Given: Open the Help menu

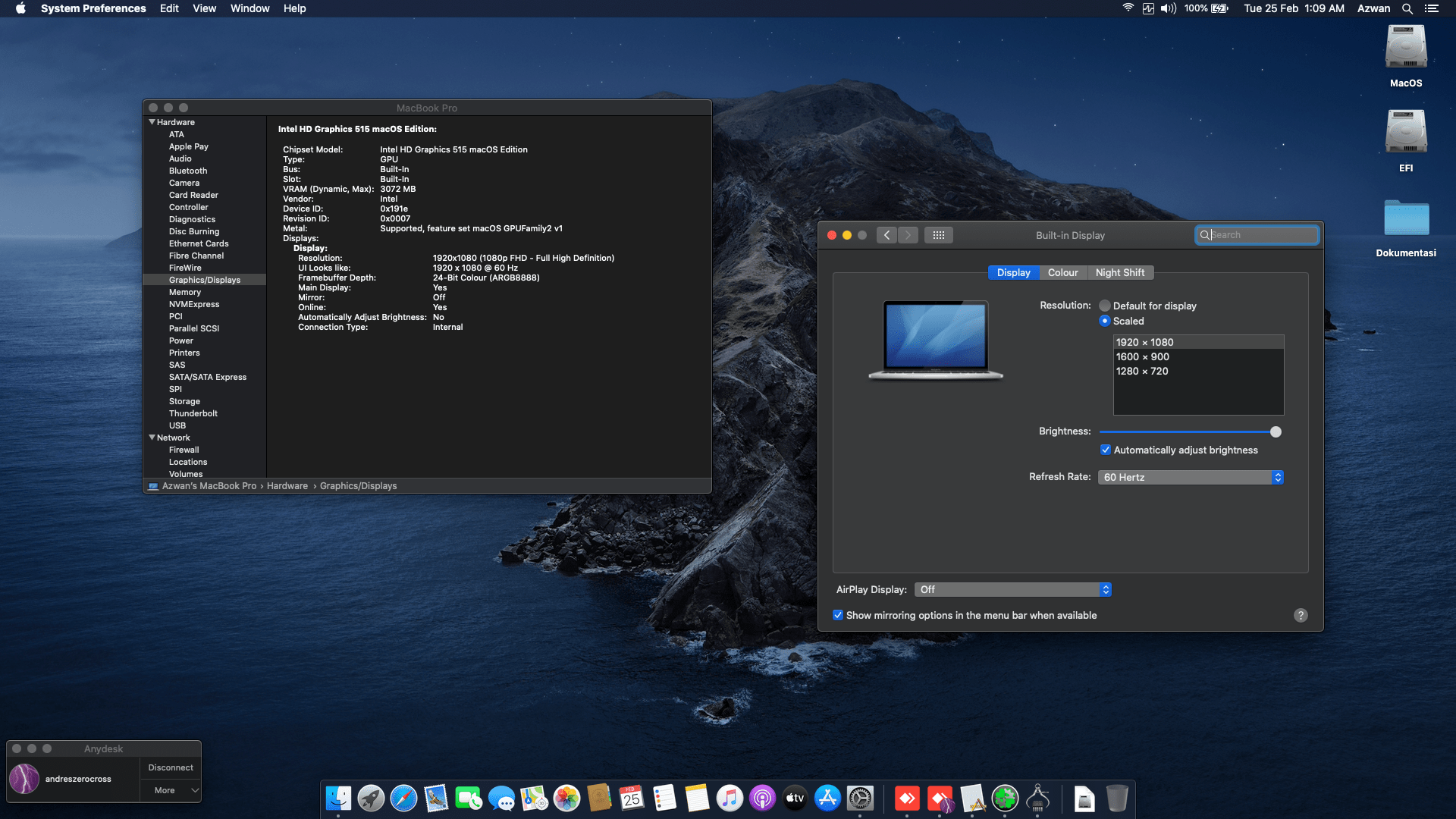Looking at the screenshot, I should click(x=294, y=8).
